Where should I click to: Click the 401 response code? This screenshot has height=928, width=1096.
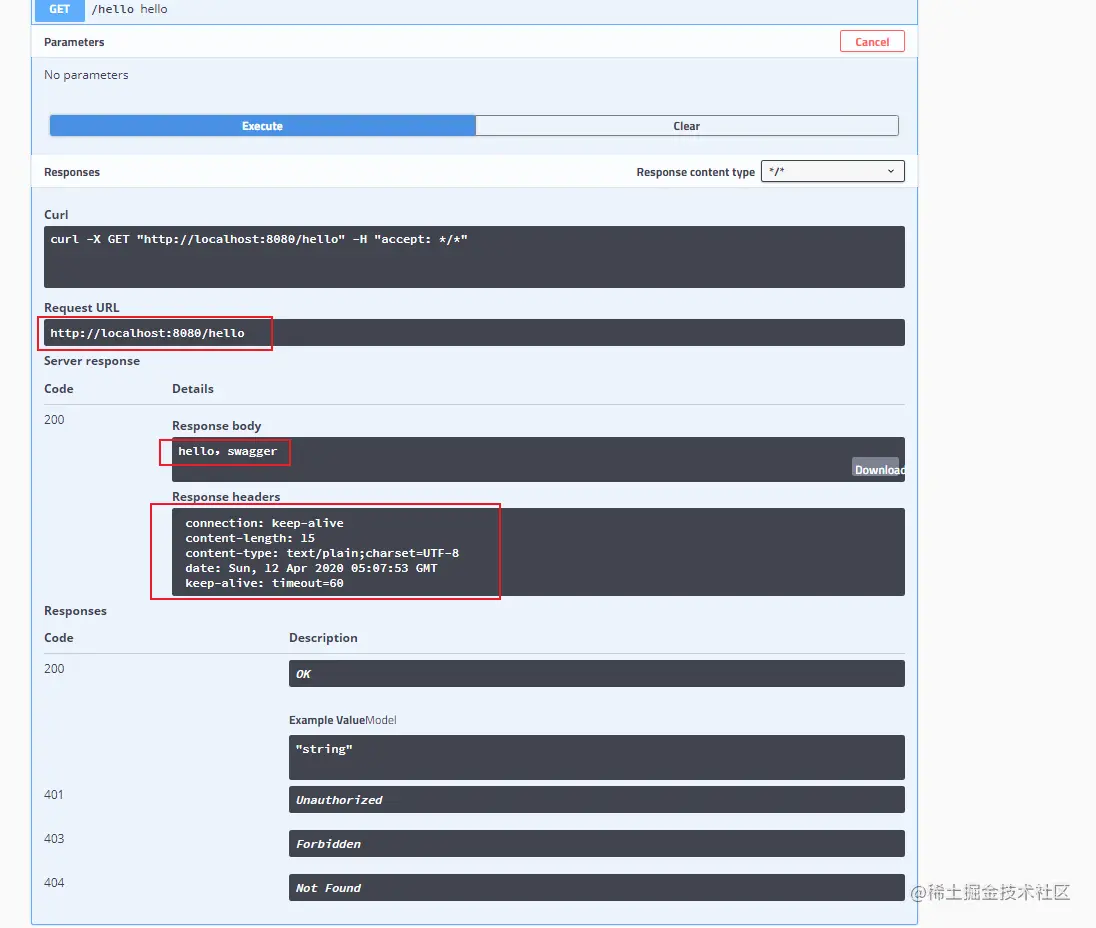click(x=54, y=795)
